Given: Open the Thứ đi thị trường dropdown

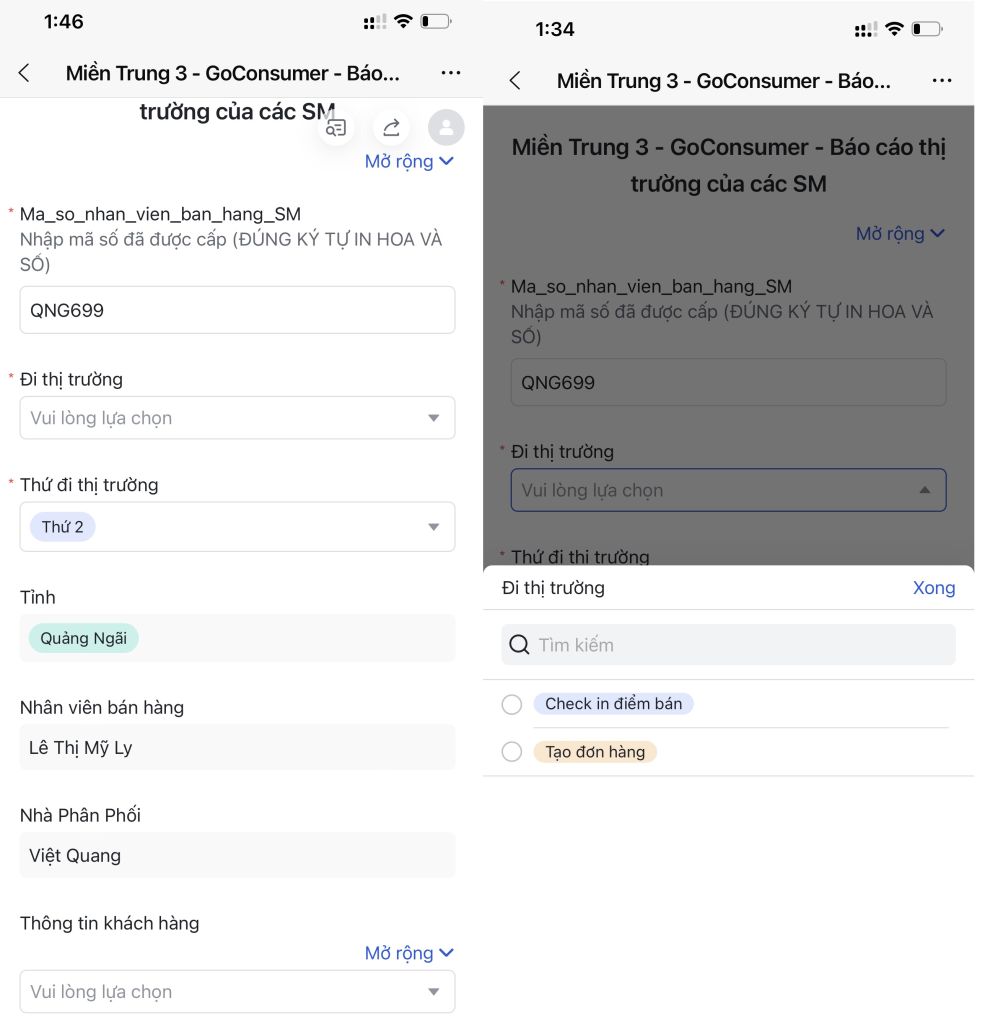Looking at the screenshot, I should [x=237, y=527].
